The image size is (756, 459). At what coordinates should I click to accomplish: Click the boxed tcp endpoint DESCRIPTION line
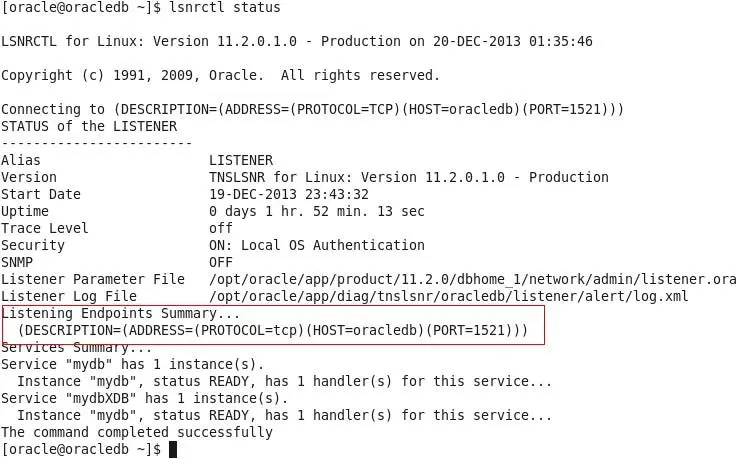coord(273,330)
